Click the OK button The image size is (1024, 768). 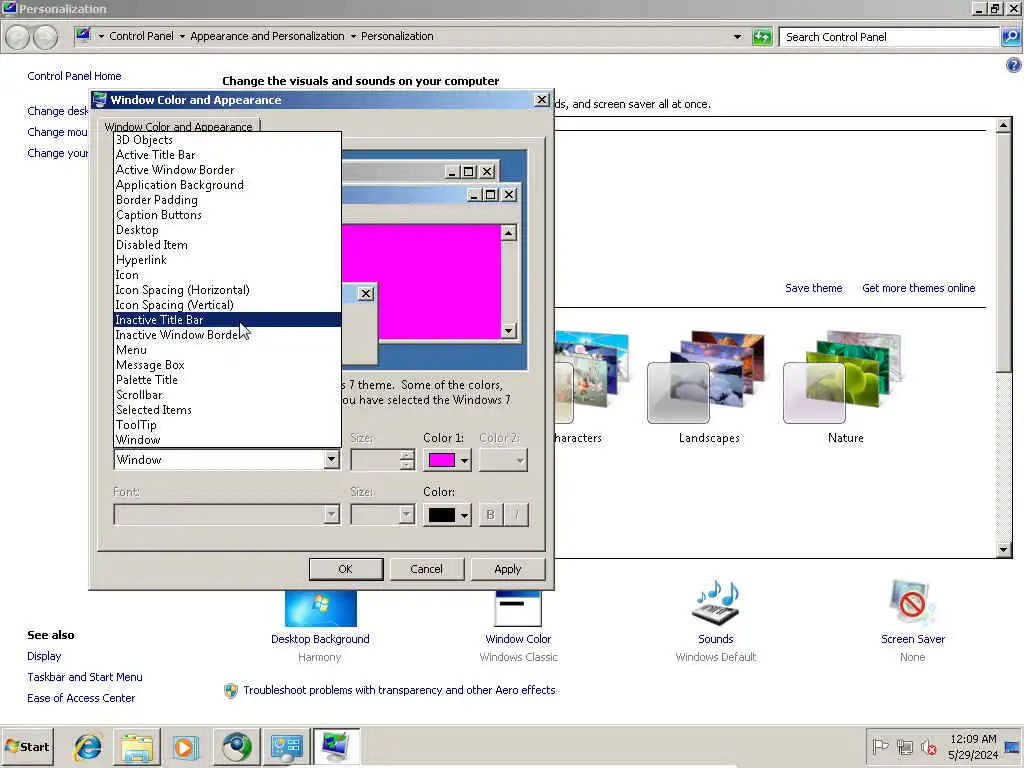(x=345, y=569)
